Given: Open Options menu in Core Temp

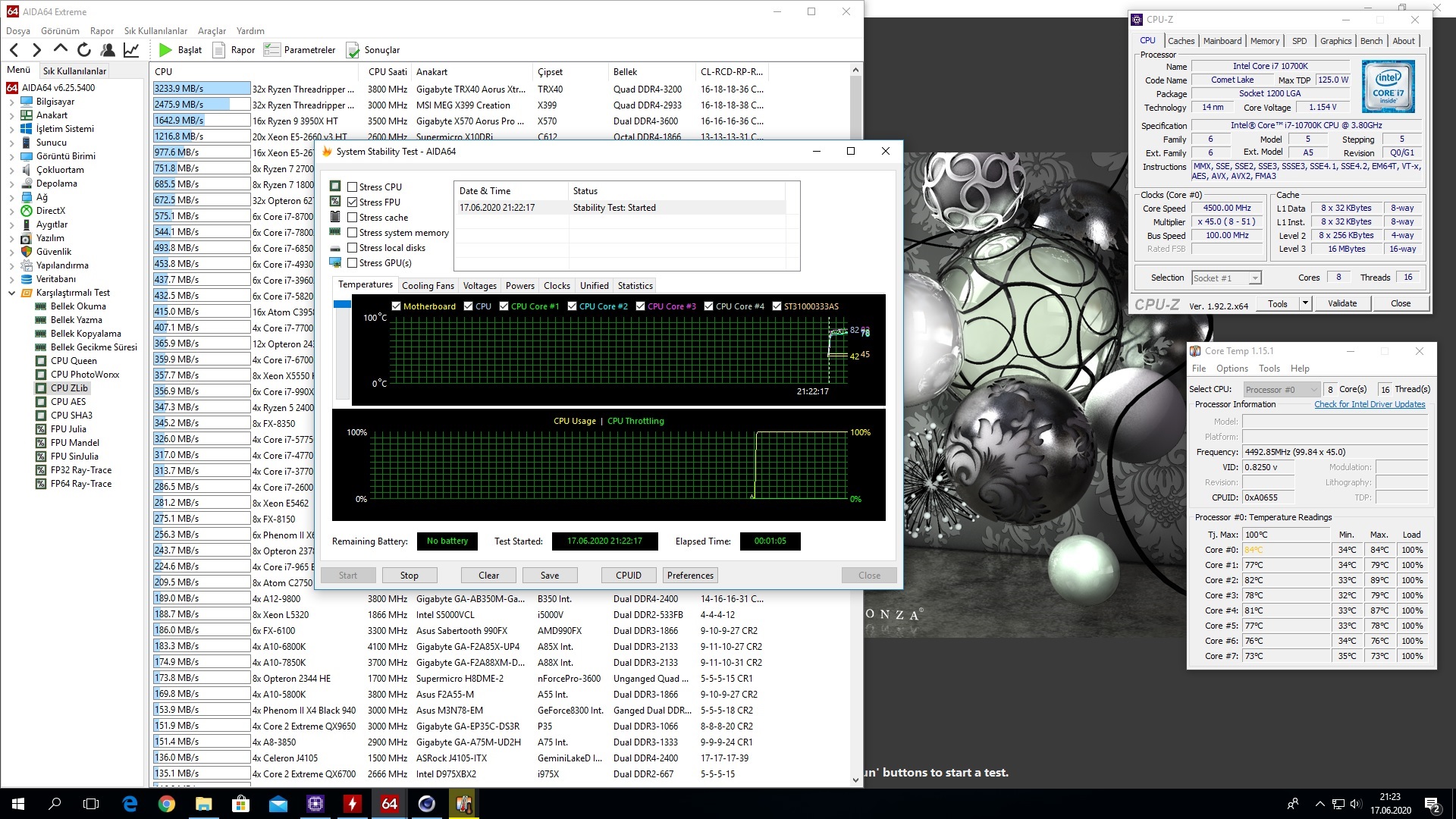Looking at the screenshot, I should click(x=1232, y=369).
